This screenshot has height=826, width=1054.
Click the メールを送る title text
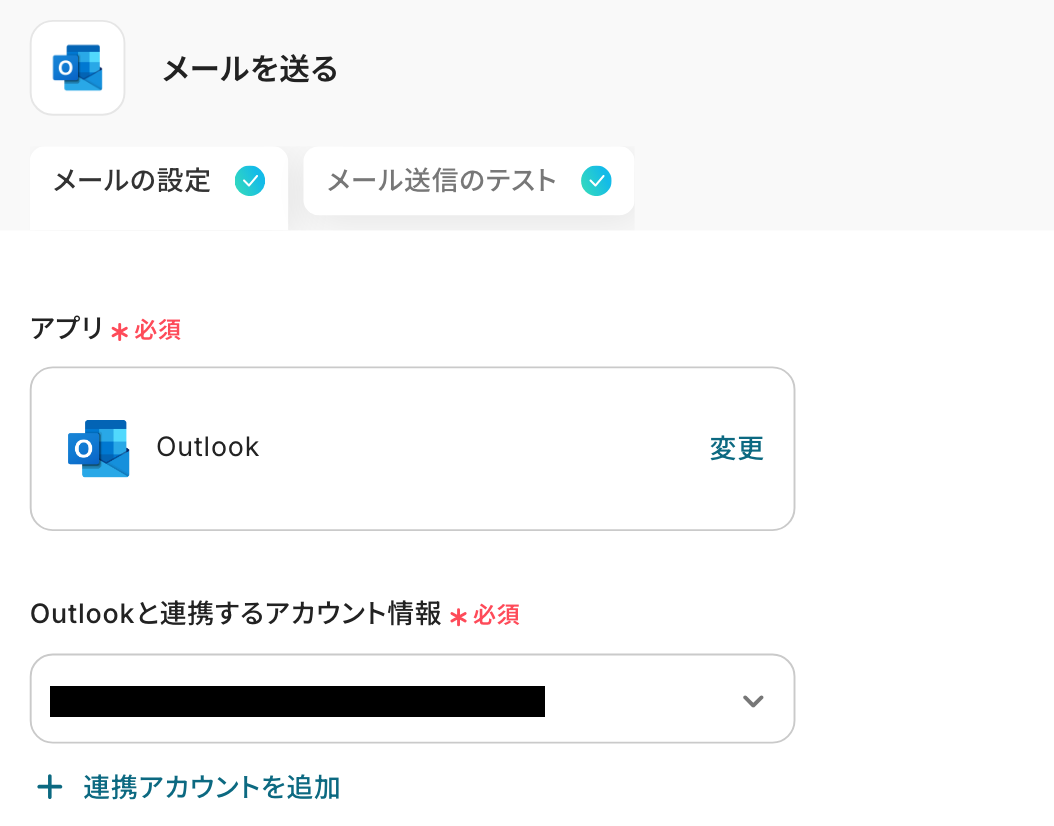click(250, 69)
